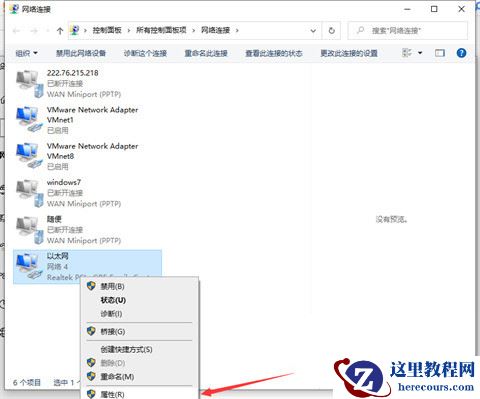The image size is (480, 399).
Task: Select the 222.76.215.218 connection icon
Action: point(29,84)
